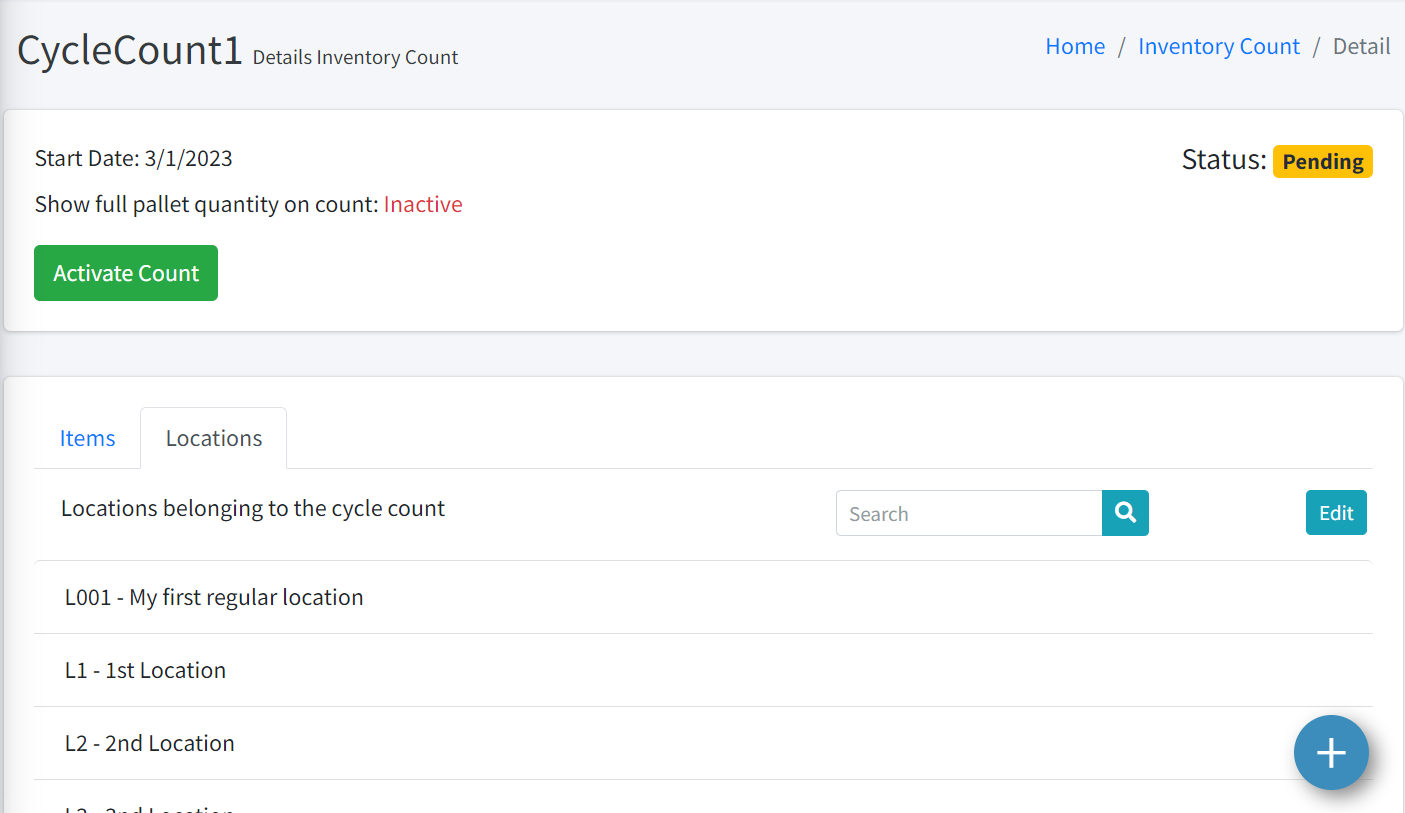Select the L1 - 1st Location row
The height and width of the screenshot is (813, 1405).
(146, 670)
